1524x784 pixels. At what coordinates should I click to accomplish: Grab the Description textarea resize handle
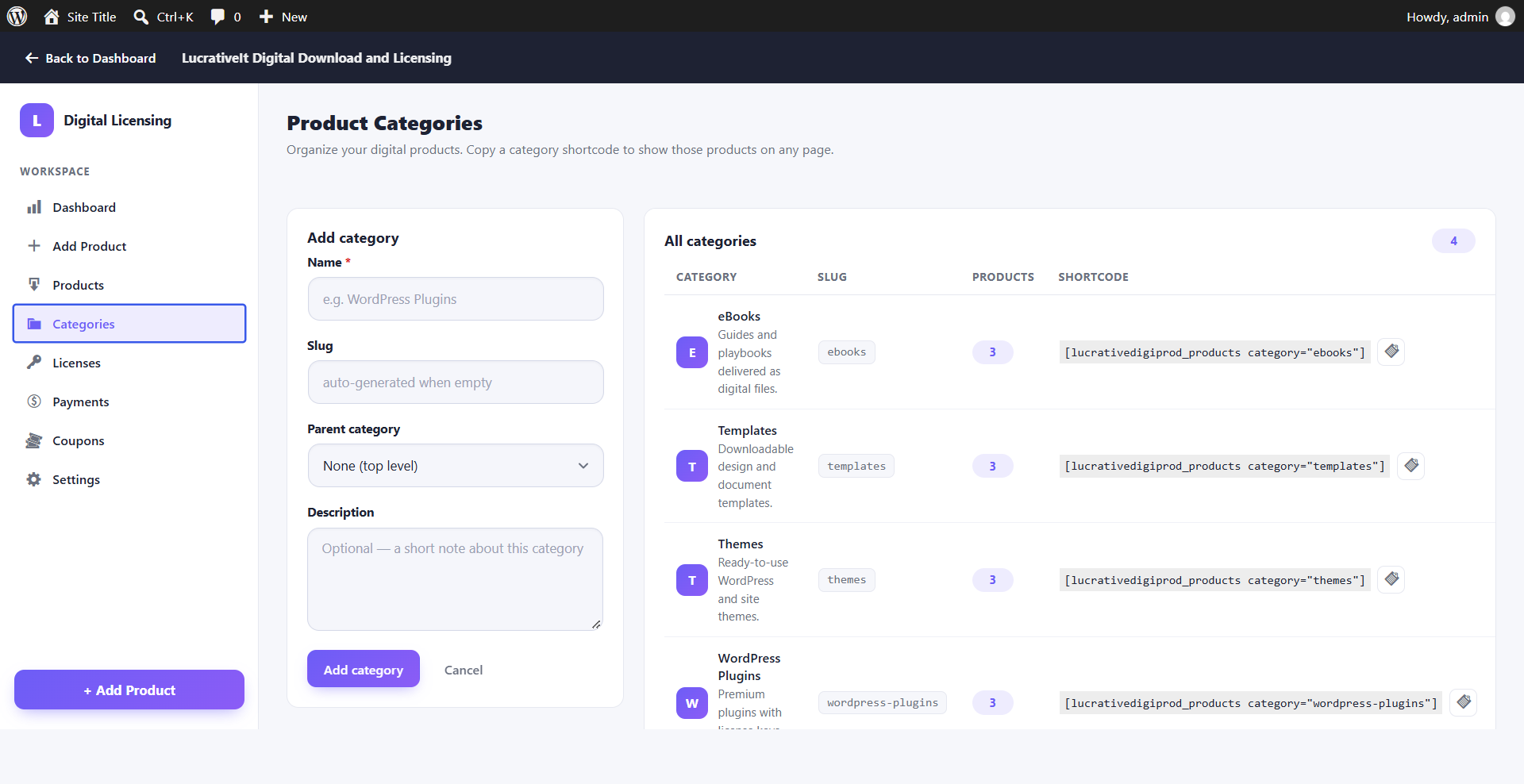click(x=596, y=624)
